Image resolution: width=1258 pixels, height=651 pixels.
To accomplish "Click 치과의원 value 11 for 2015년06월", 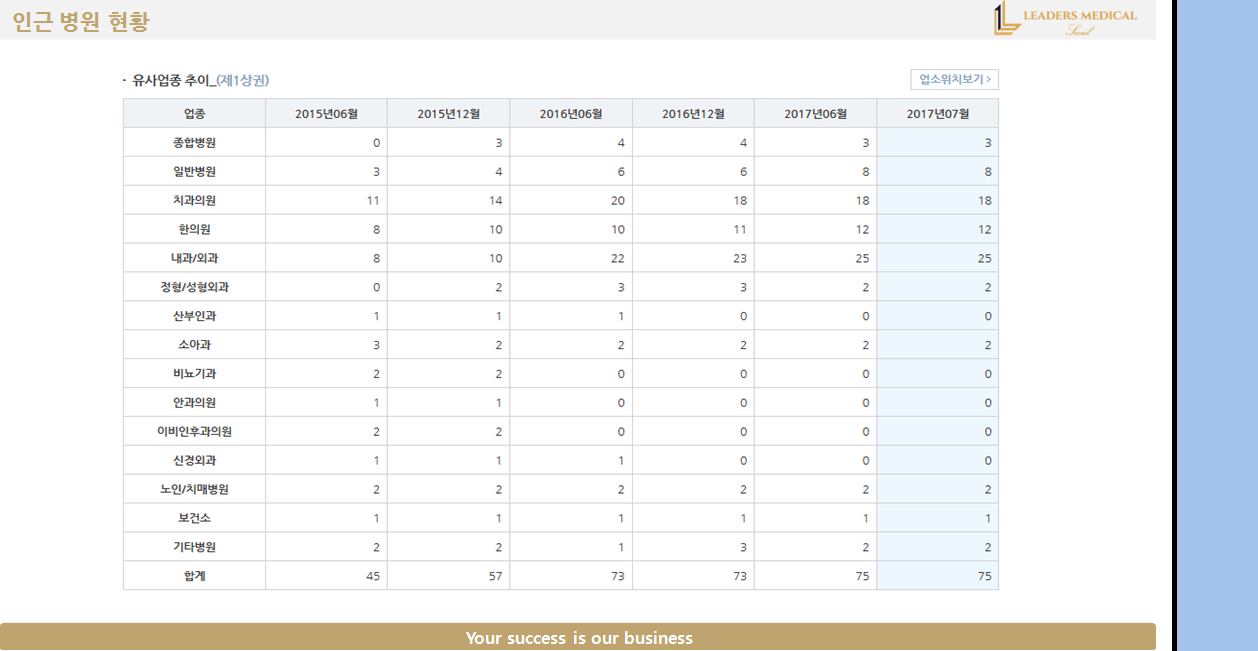I will click(373, 201).
